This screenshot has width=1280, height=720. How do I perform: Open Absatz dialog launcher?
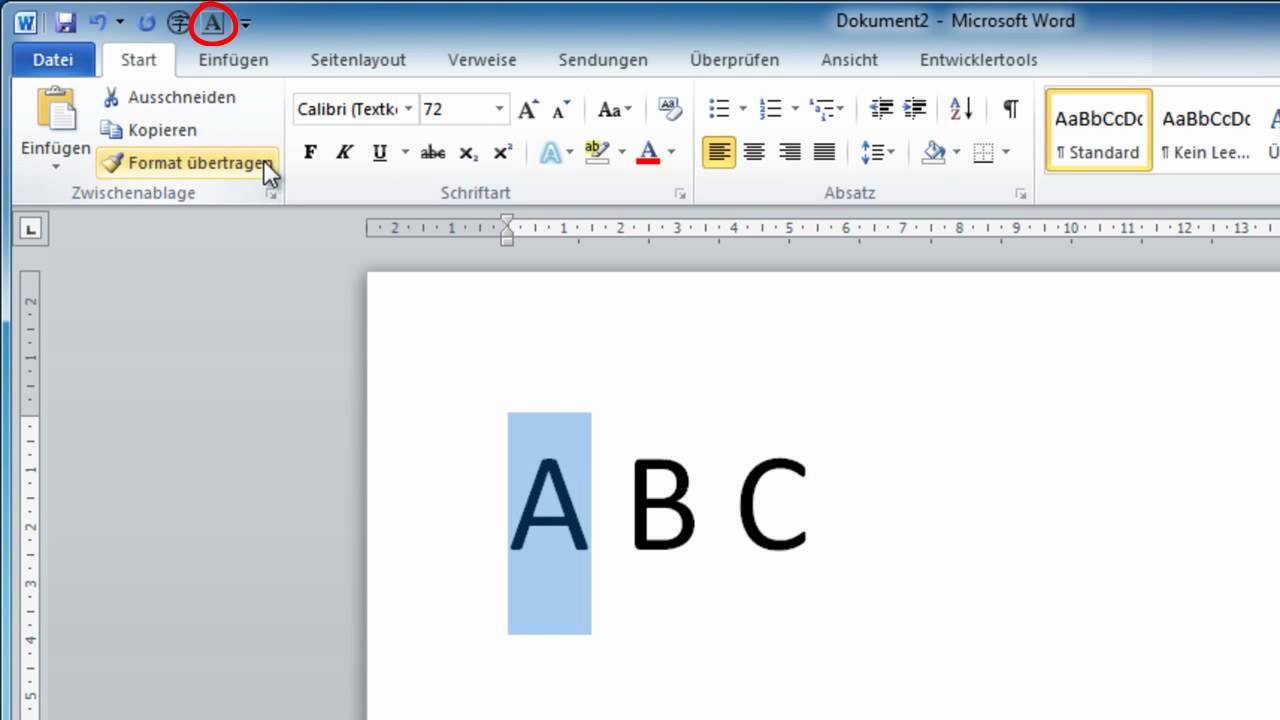[x=1021, y=195]
